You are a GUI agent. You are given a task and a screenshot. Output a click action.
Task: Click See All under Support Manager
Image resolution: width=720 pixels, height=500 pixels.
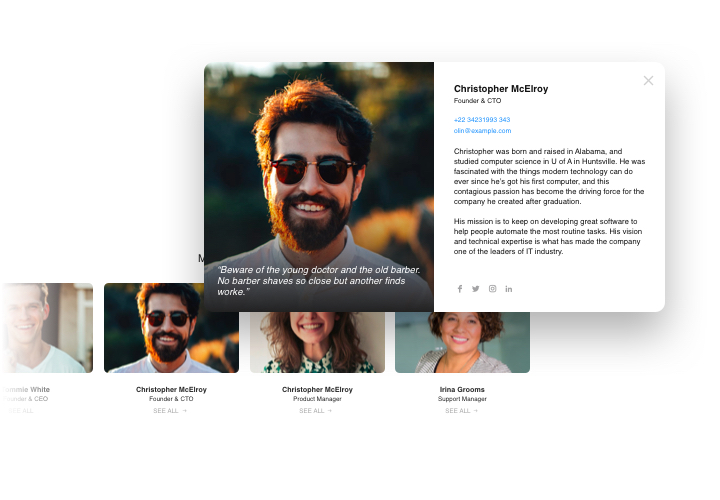(x=462, y=410)
